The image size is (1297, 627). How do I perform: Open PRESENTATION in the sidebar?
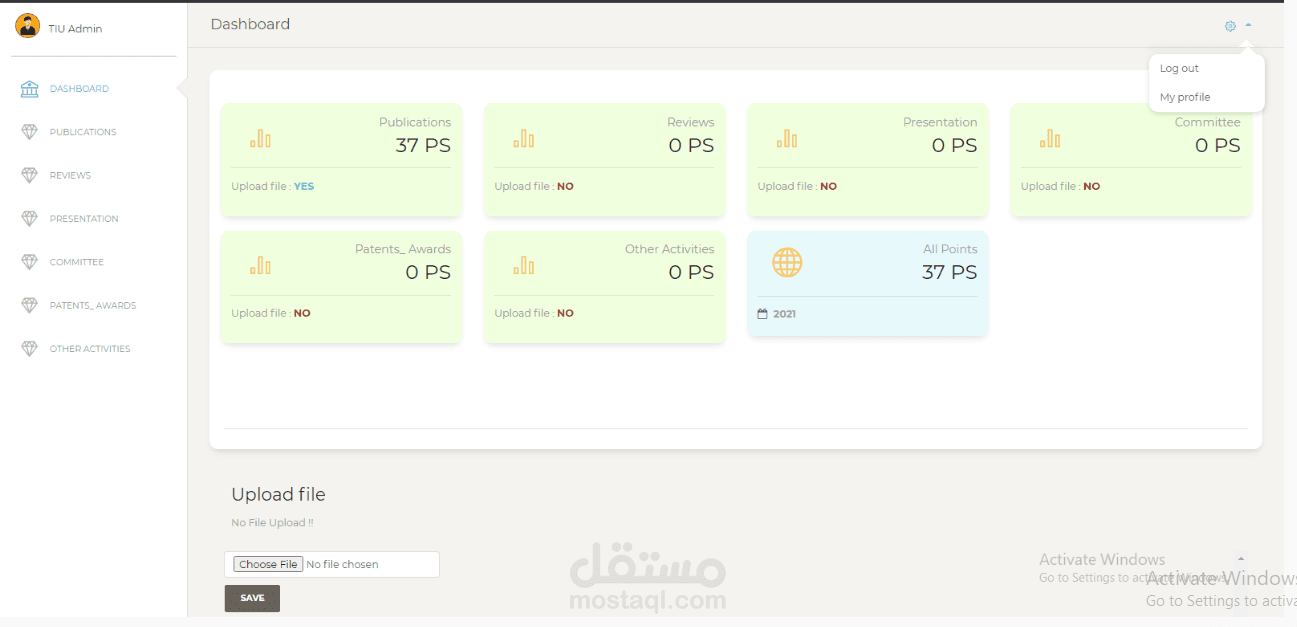pyautogui.click(x=84, y=218)
